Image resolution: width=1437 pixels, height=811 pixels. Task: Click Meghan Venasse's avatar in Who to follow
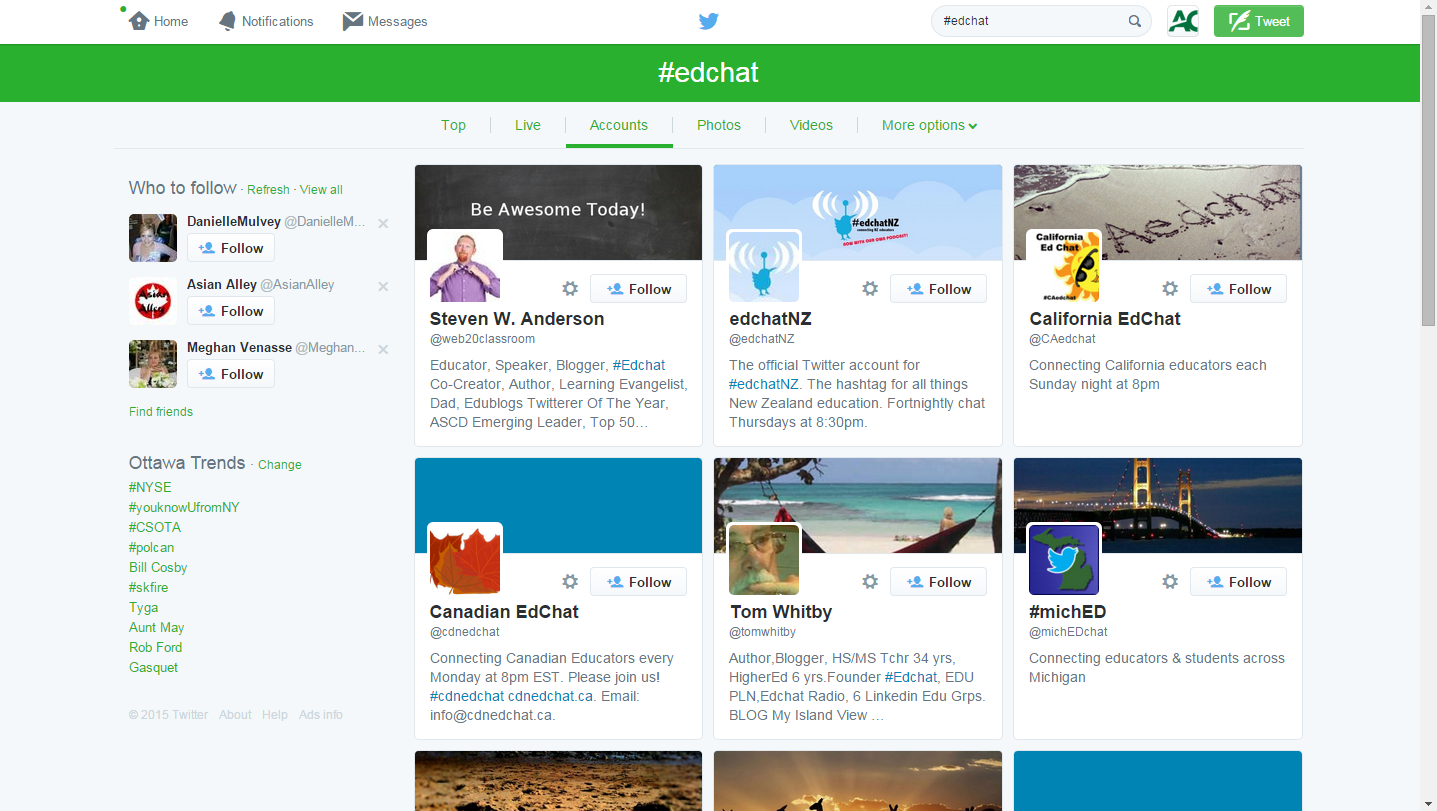point(153,364)
